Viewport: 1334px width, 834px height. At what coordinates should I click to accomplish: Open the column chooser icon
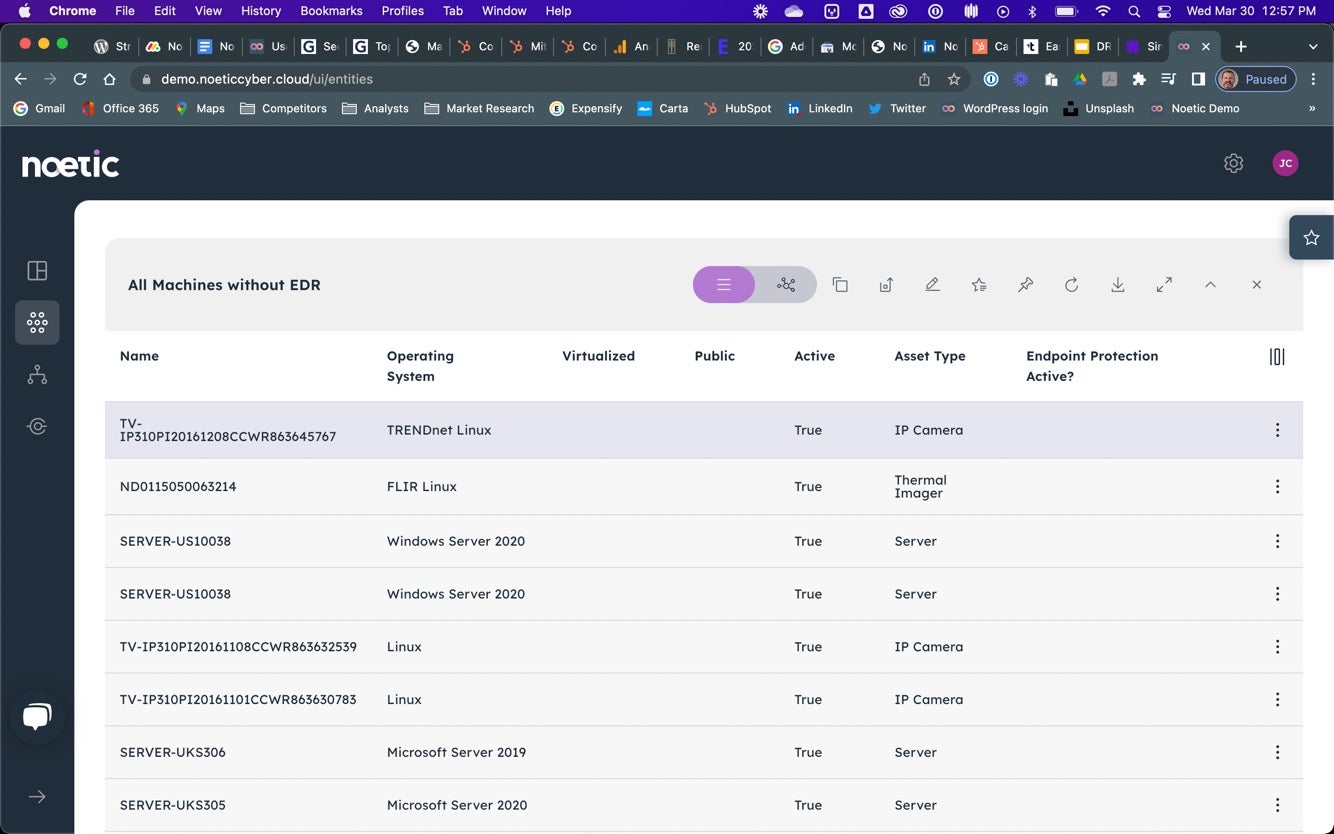click(1277, 357)
